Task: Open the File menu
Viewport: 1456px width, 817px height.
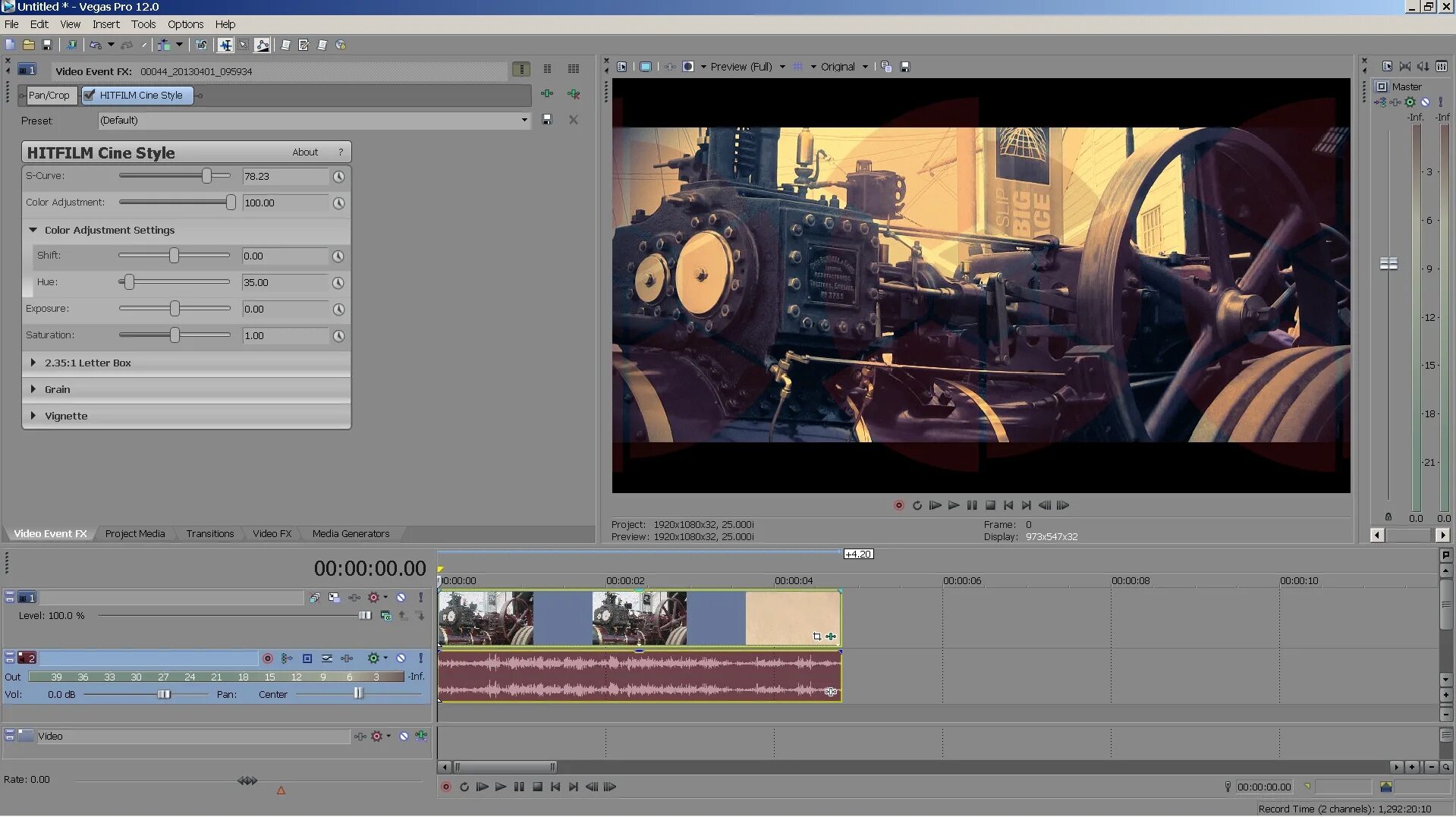Action: click(x=11, y=24)
